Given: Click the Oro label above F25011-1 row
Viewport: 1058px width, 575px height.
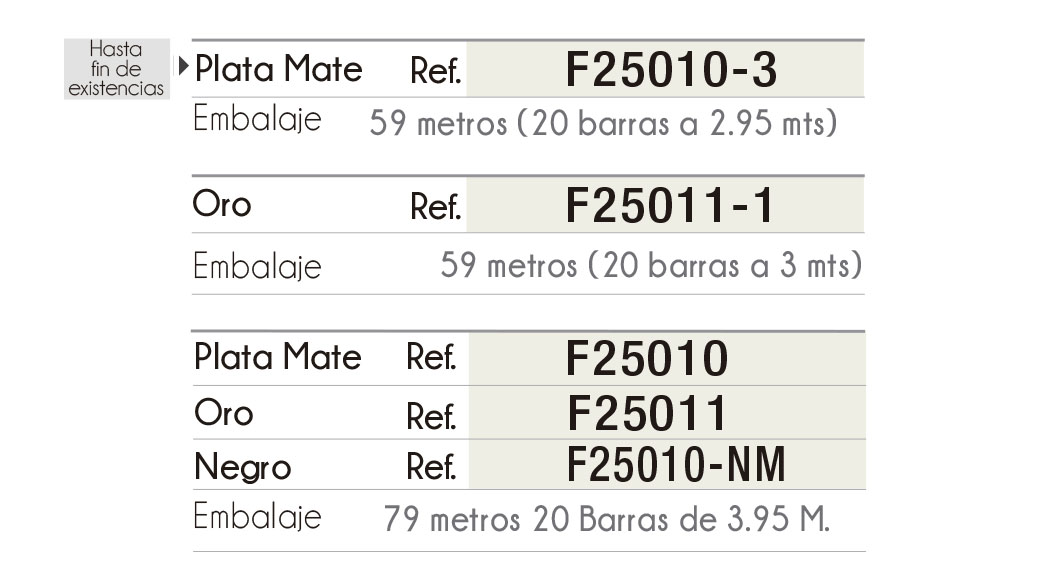Looking at the screenshot, I should [222, 204].
